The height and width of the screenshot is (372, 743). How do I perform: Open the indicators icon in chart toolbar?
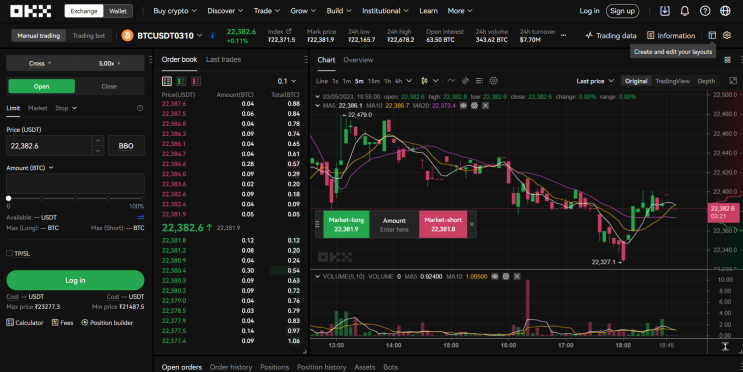[x=451, y=81]
